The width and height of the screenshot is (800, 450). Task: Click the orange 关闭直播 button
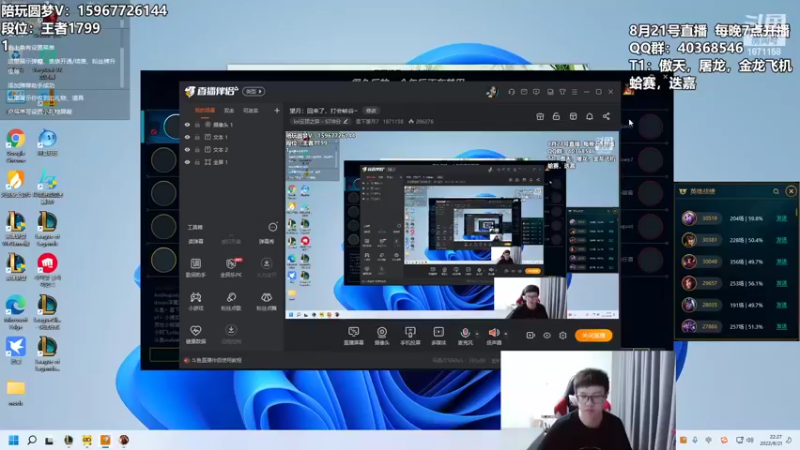(593, 335)
